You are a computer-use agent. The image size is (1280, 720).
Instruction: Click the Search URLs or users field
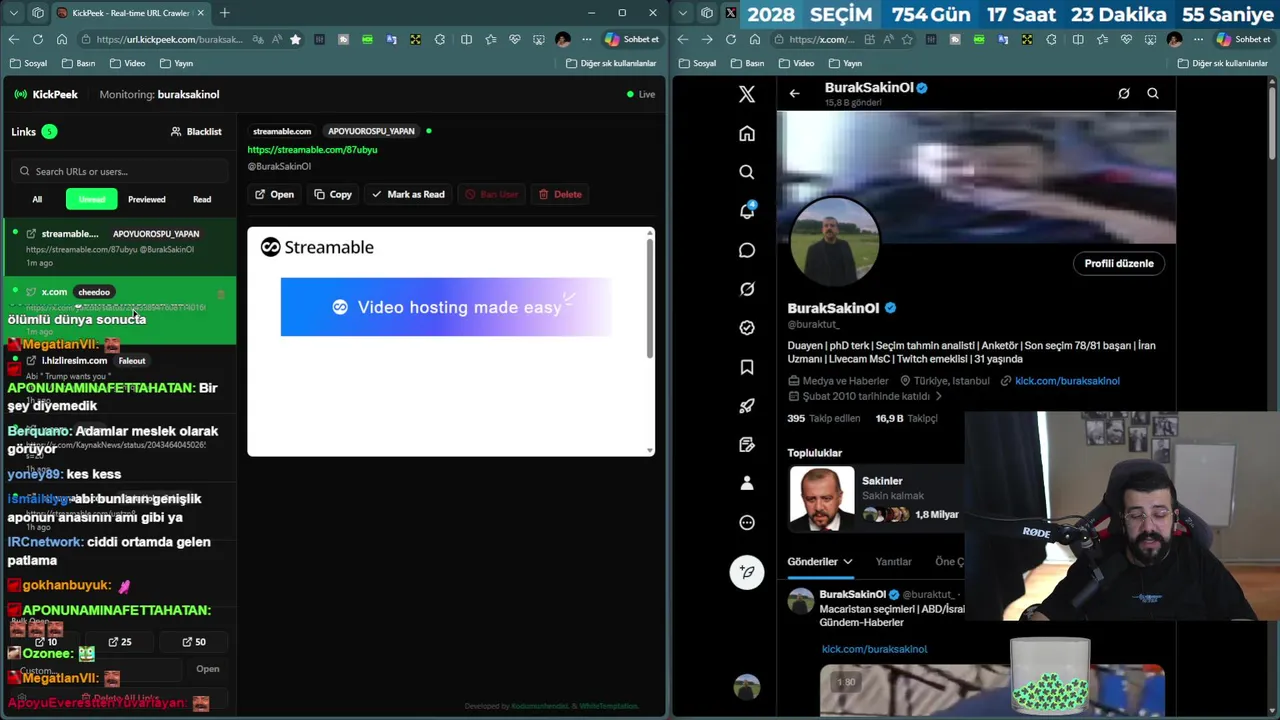pos(121,171)
